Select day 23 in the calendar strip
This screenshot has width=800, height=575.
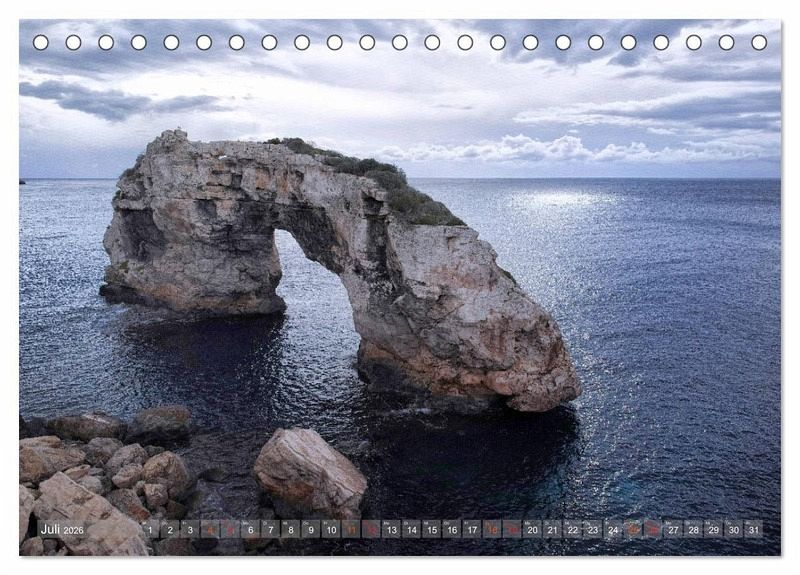tap(593, 529)
